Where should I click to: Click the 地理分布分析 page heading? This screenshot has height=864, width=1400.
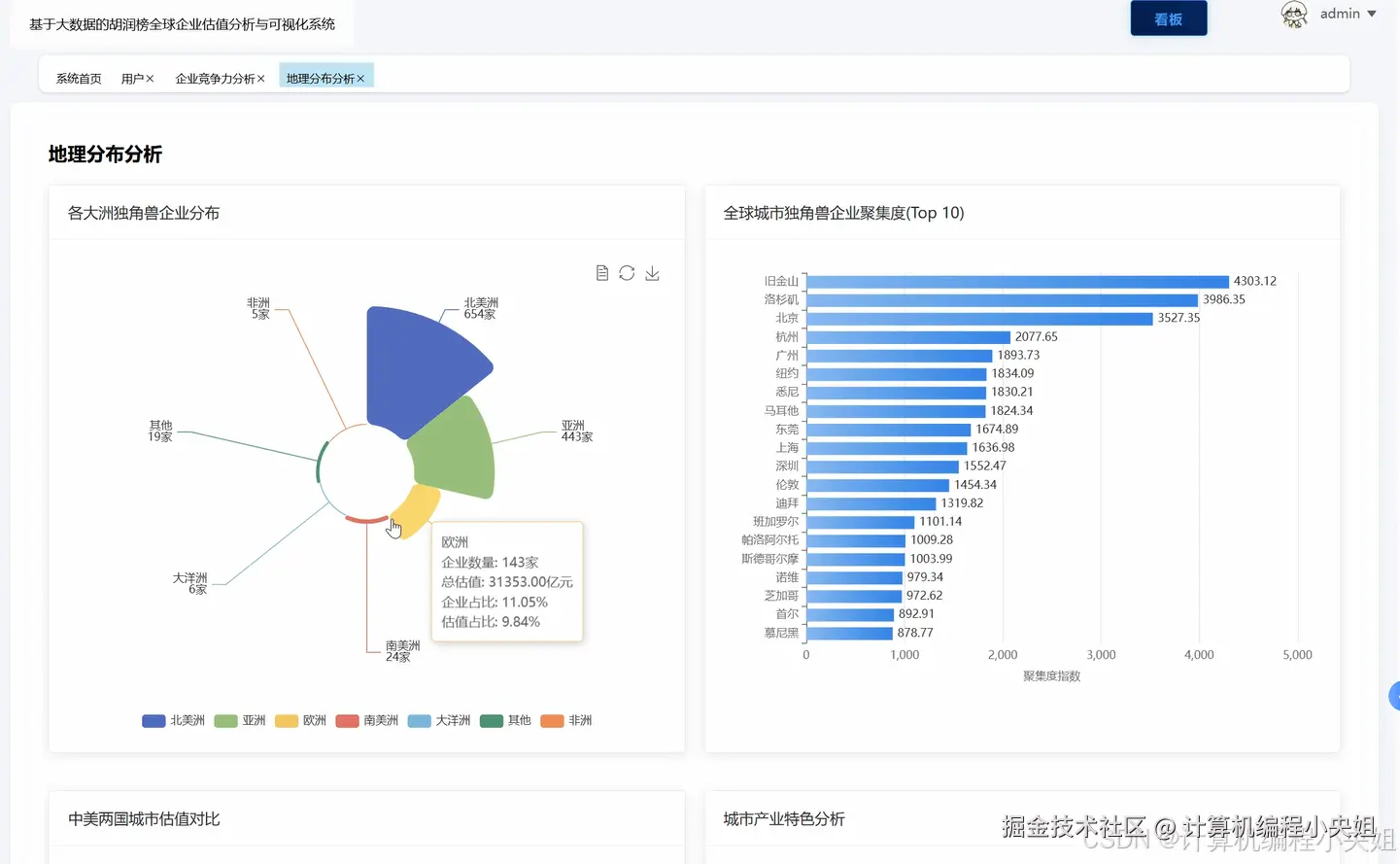coord(105,154)
